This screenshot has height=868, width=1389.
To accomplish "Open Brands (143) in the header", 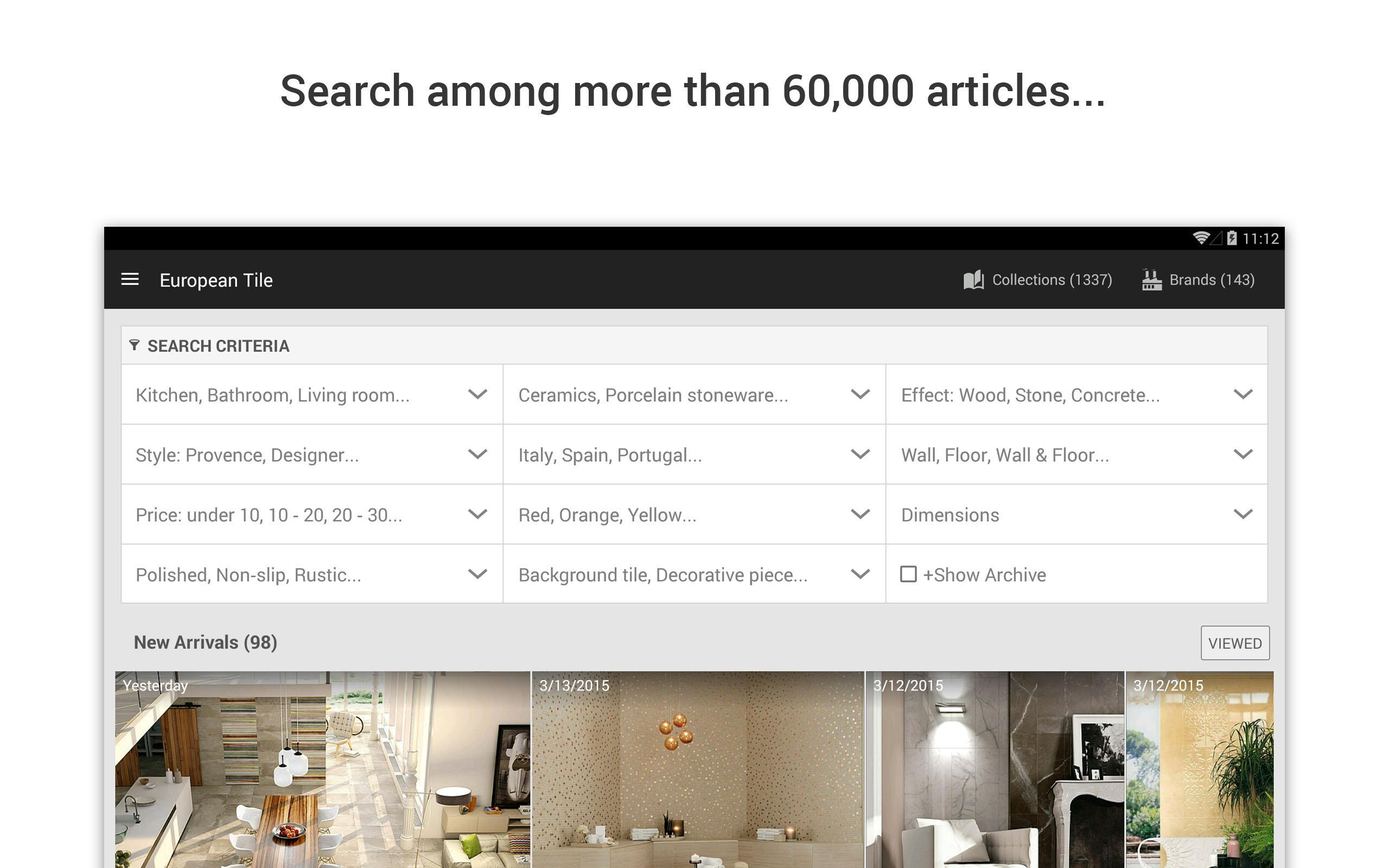I will pos(1199,279).
